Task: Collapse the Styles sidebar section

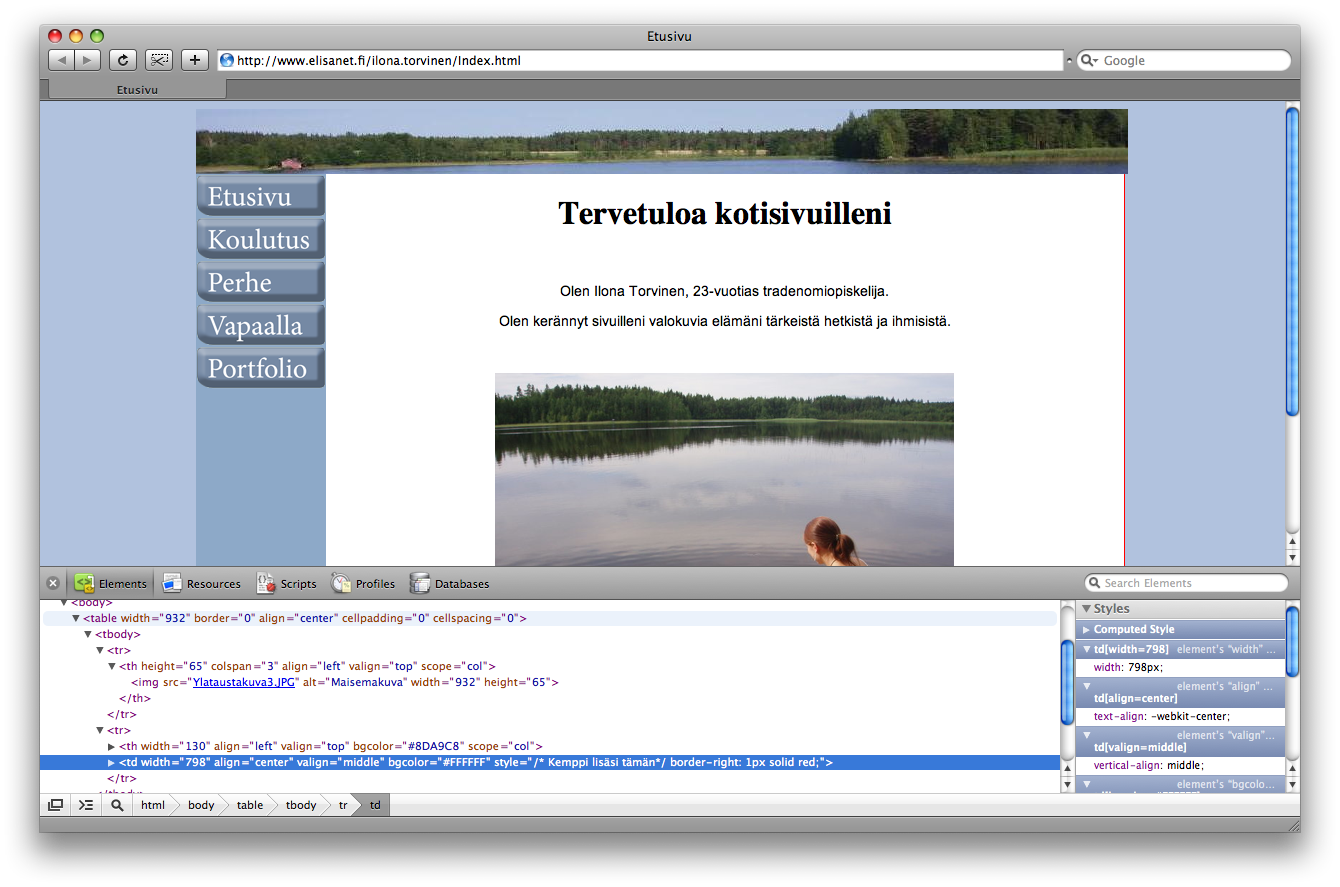Action: pos(1087,608)
